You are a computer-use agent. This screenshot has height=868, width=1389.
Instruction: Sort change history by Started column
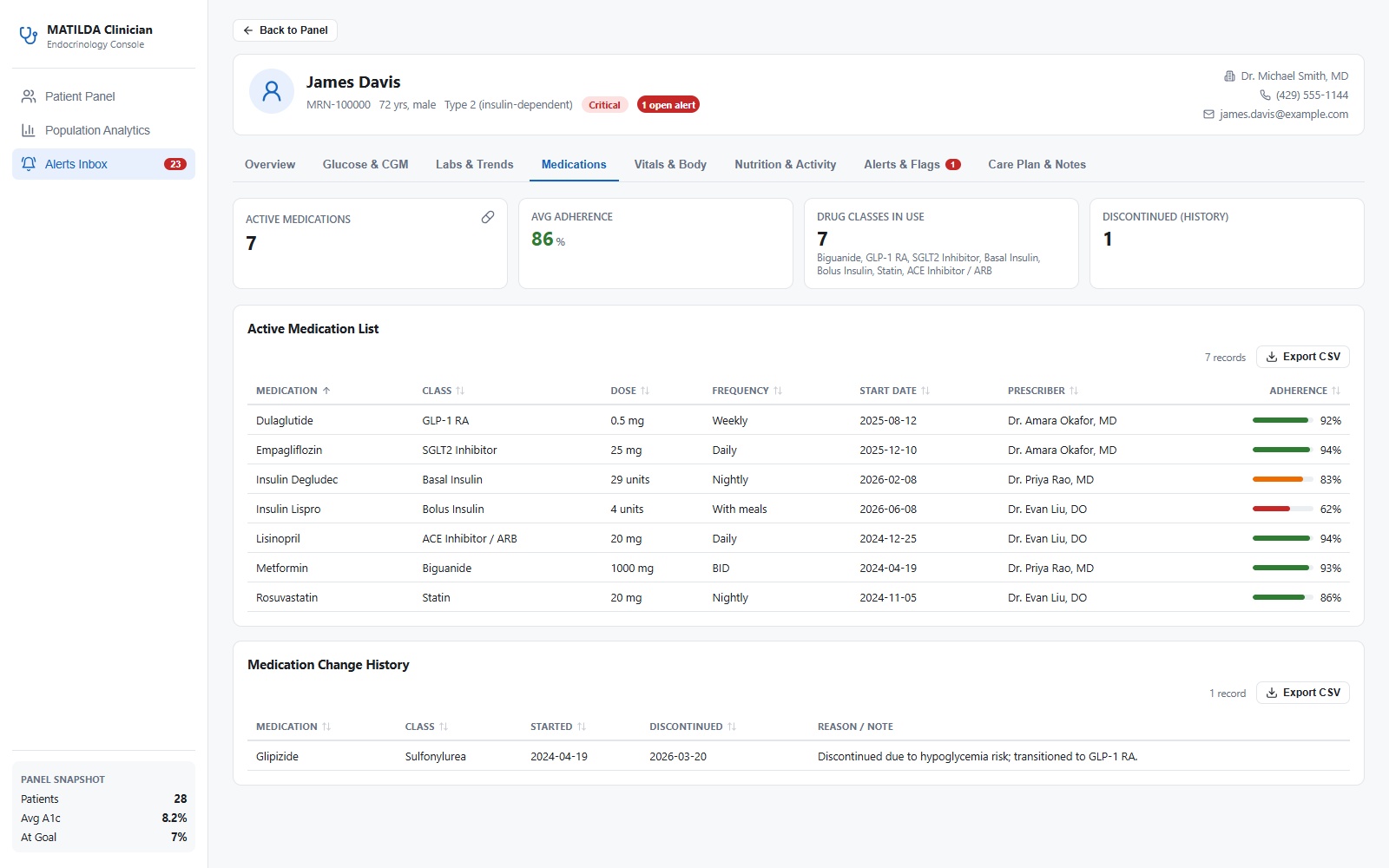click(558, 727)
